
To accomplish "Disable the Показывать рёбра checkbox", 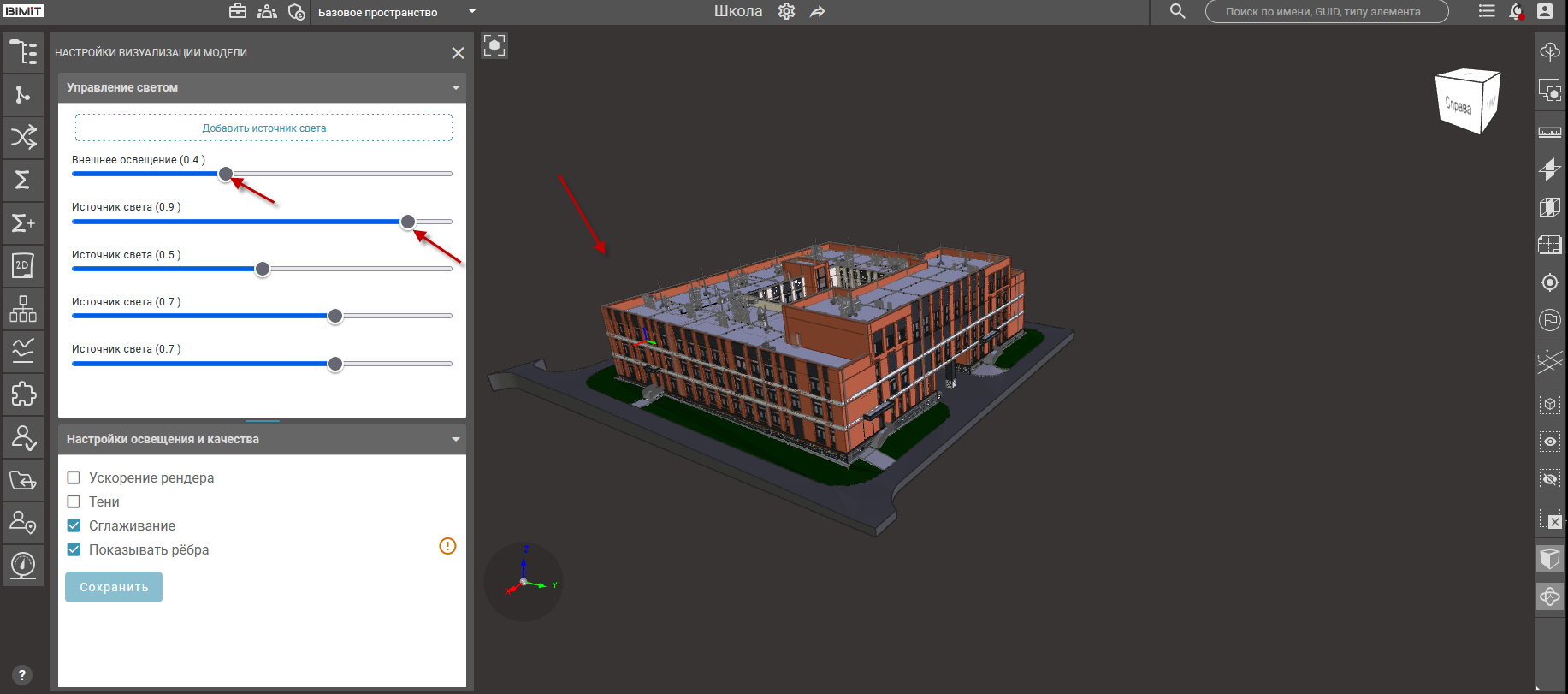I will pyautogui.click(x=74, y=549).
